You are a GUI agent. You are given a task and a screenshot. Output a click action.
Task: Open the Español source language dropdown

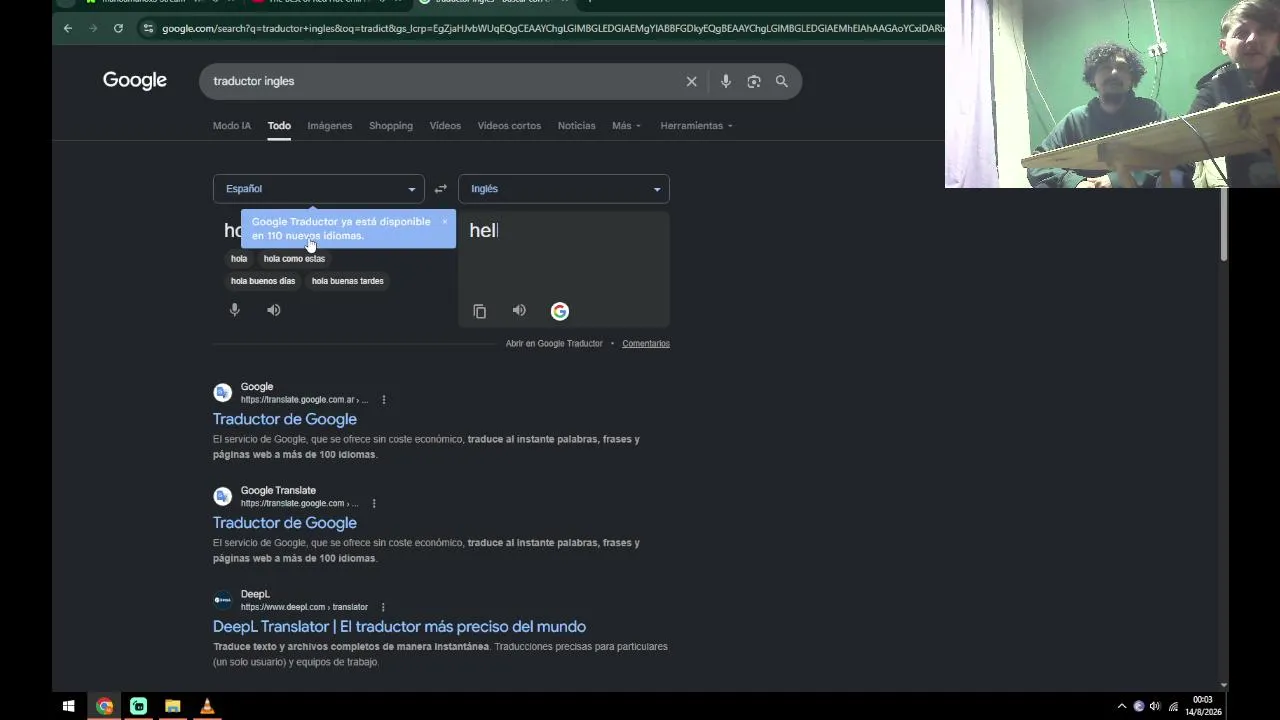[319, 189]
